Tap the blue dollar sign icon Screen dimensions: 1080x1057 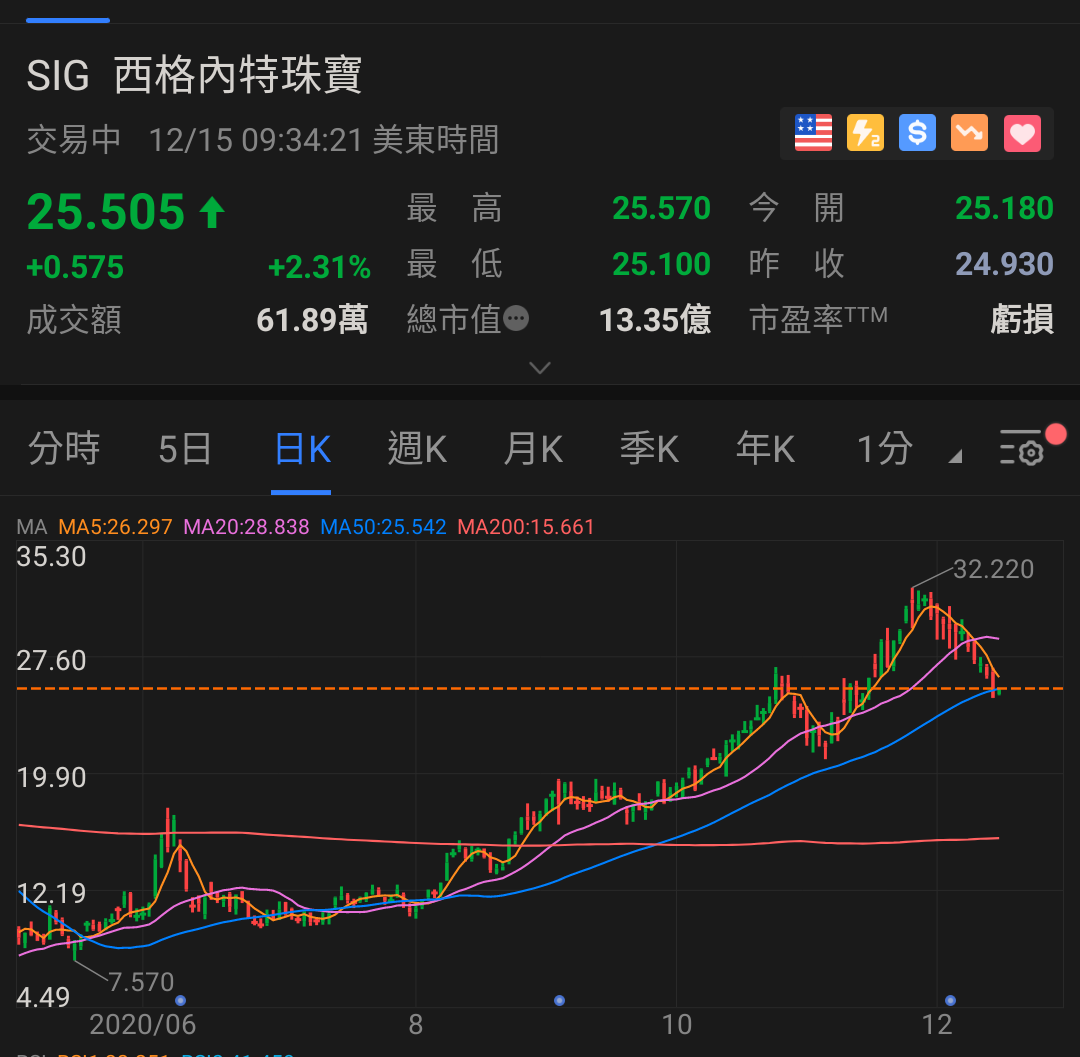pos(917,132)
